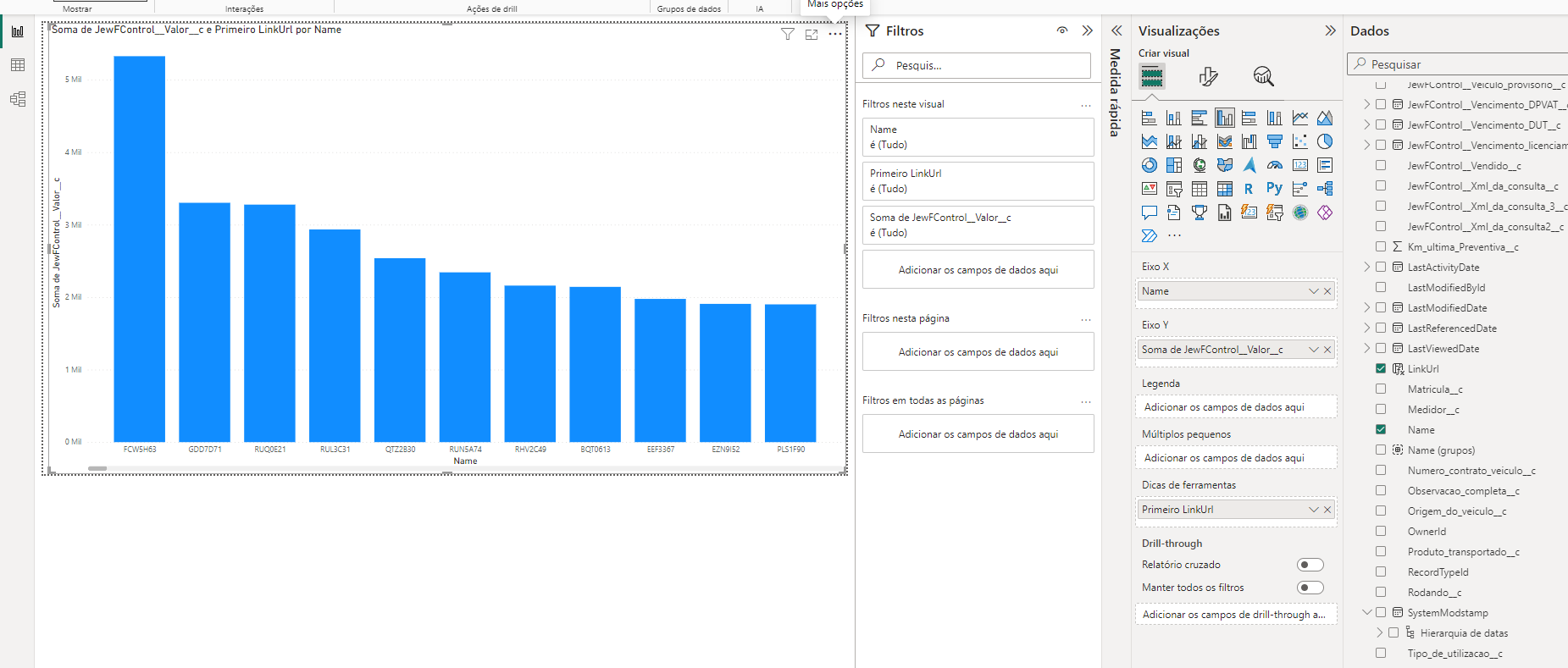Toggle Relatório cruzado switch
This screenshot has height=668, width=1568.
(x=1310, y=565)
